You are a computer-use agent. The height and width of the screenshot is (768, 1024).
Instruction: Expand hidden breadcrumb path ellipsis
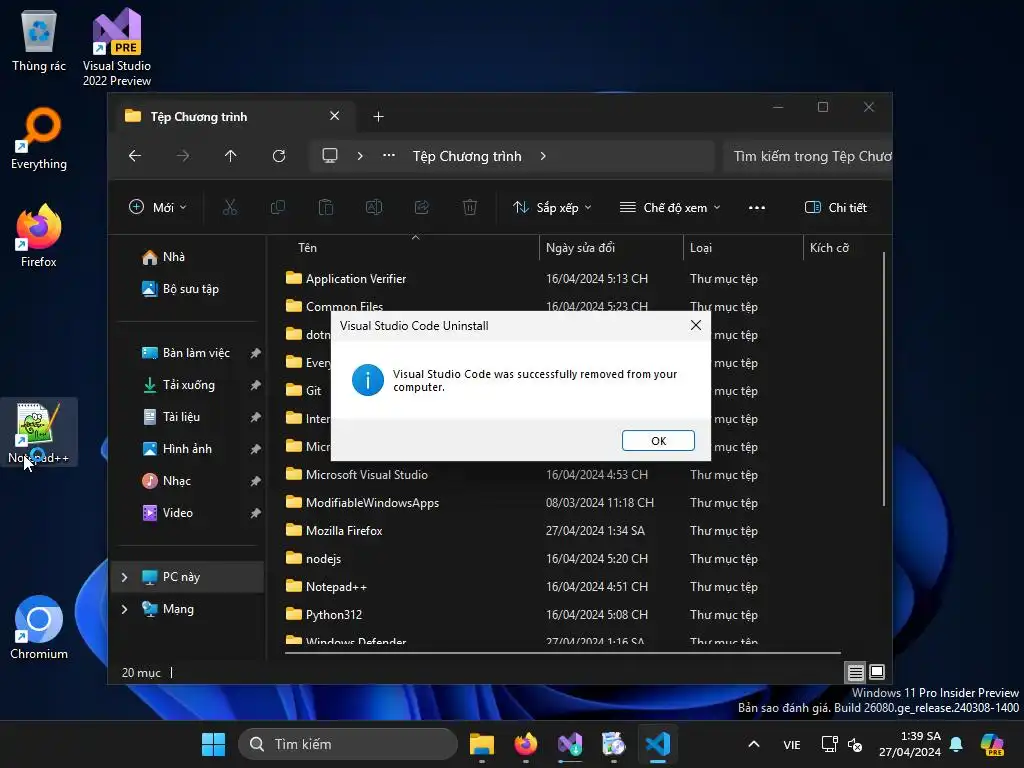[389, 156]
